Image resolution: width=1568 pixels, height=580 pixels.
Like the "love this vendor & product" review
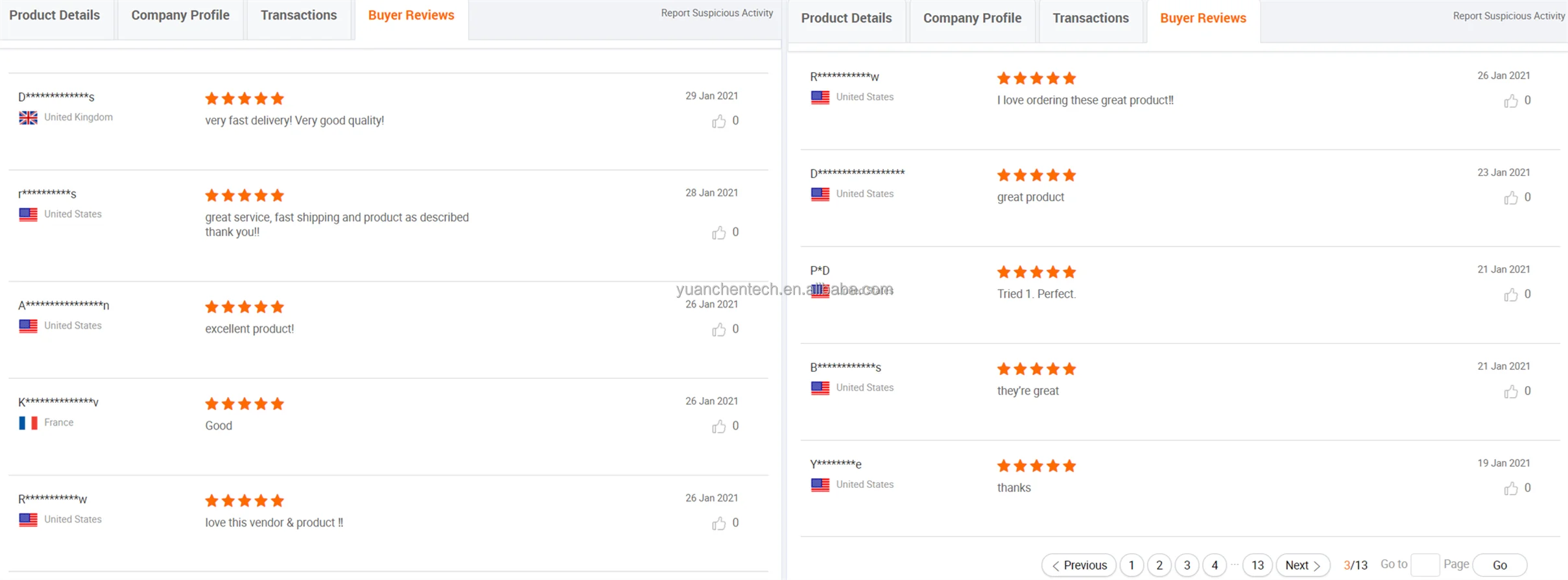pyautogui.click(x=719, y=524)
